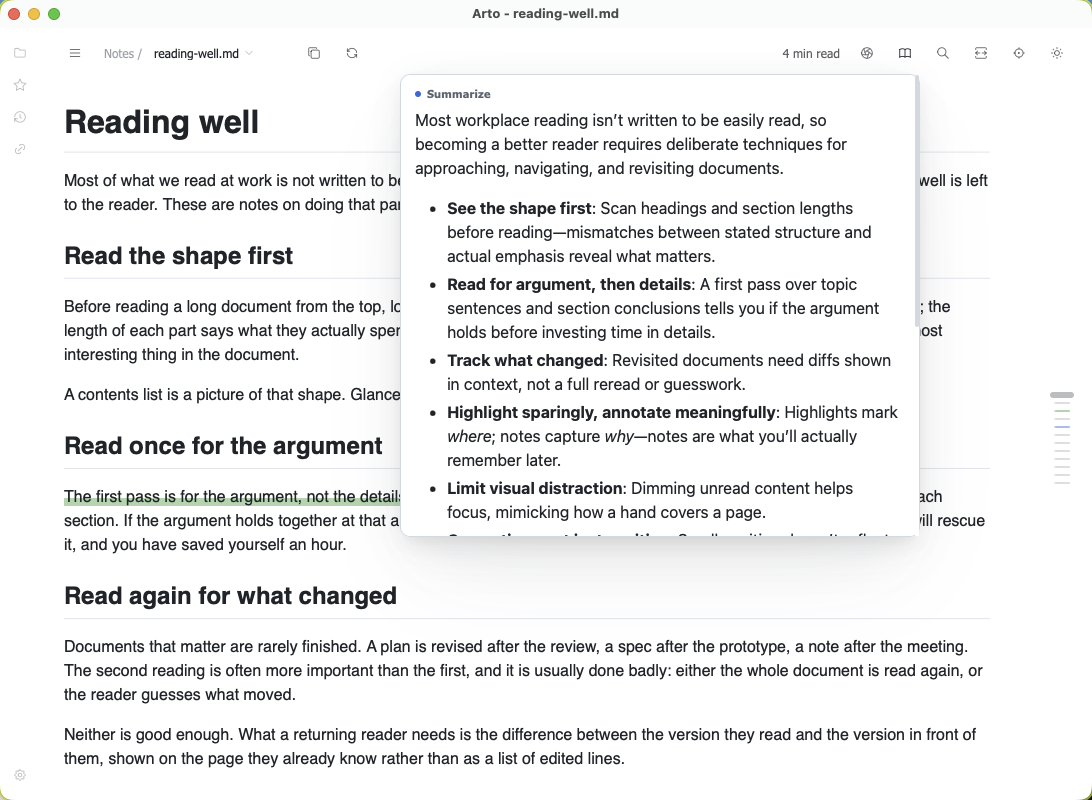
Task: Click the Track what changed summary bullet
Action: [x=669, y=372]
